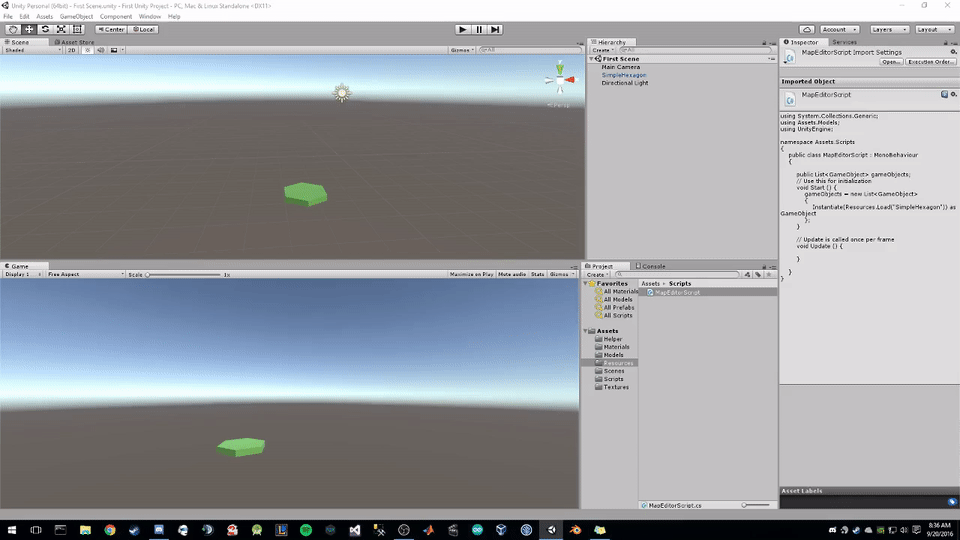The width and height of the screenshot is (960, 540).
Task: Open the Layers dropdown
Action: coord(889,29)
